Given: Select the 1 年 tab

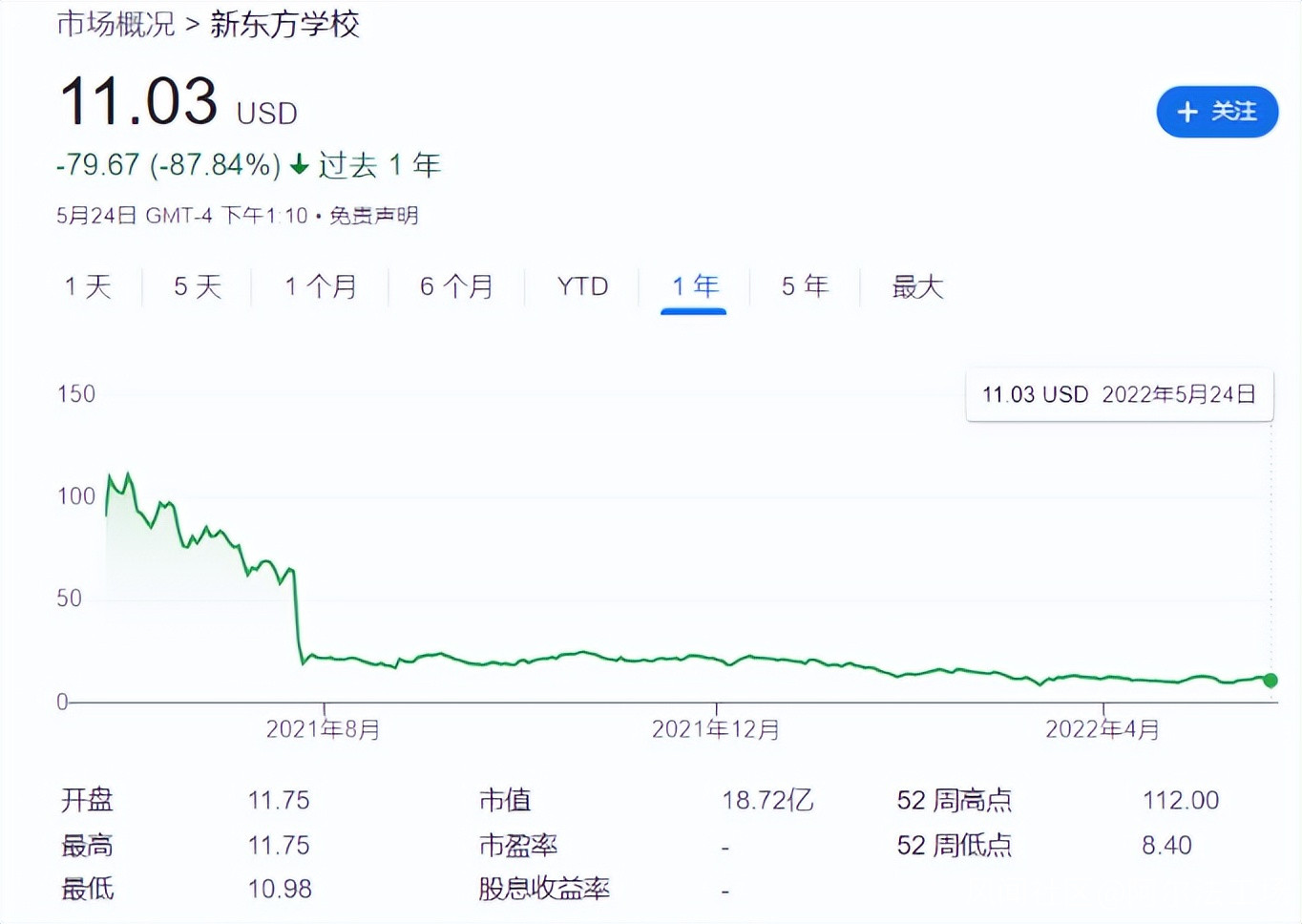Looking at the screenshot, I should coord(694,286).
